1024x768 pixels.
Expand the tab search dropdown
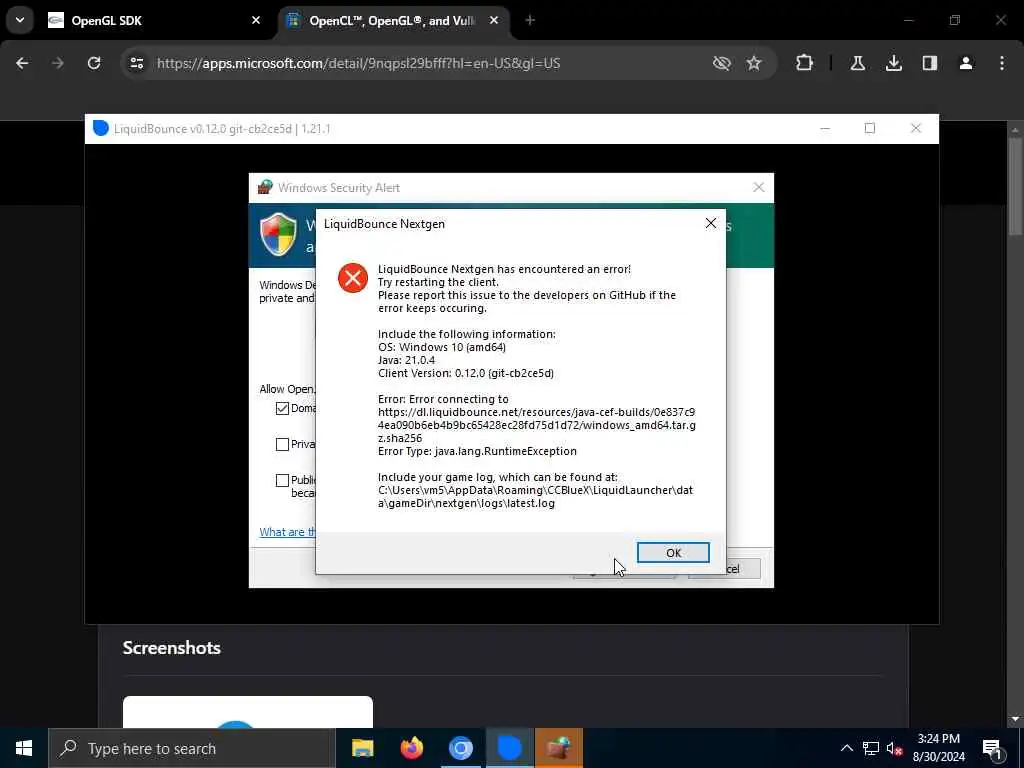pos(20,20)
